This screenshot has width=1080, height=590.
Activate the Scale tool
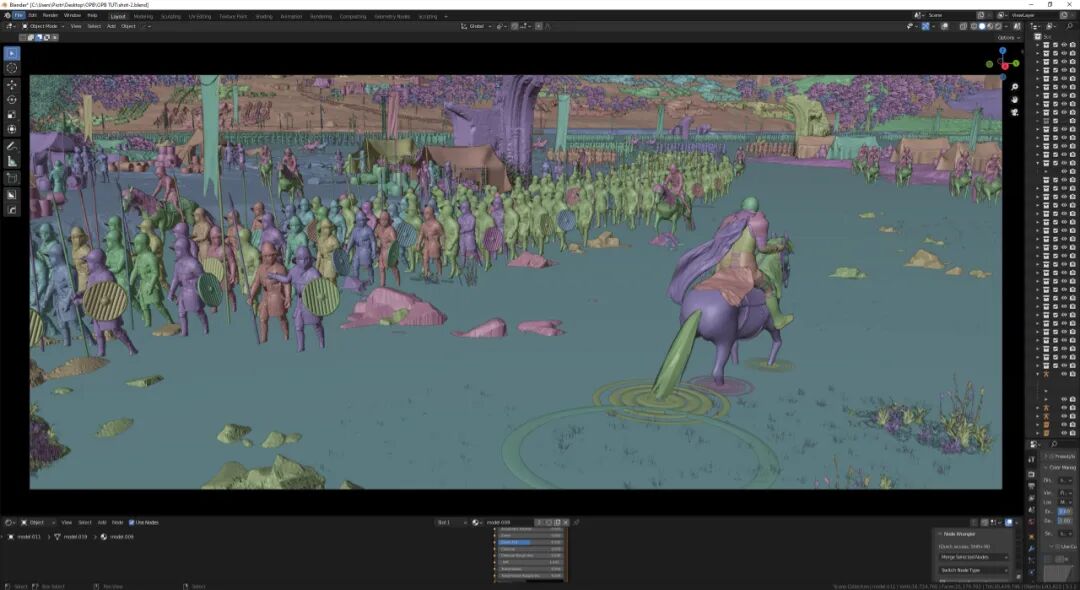point(12,114)
